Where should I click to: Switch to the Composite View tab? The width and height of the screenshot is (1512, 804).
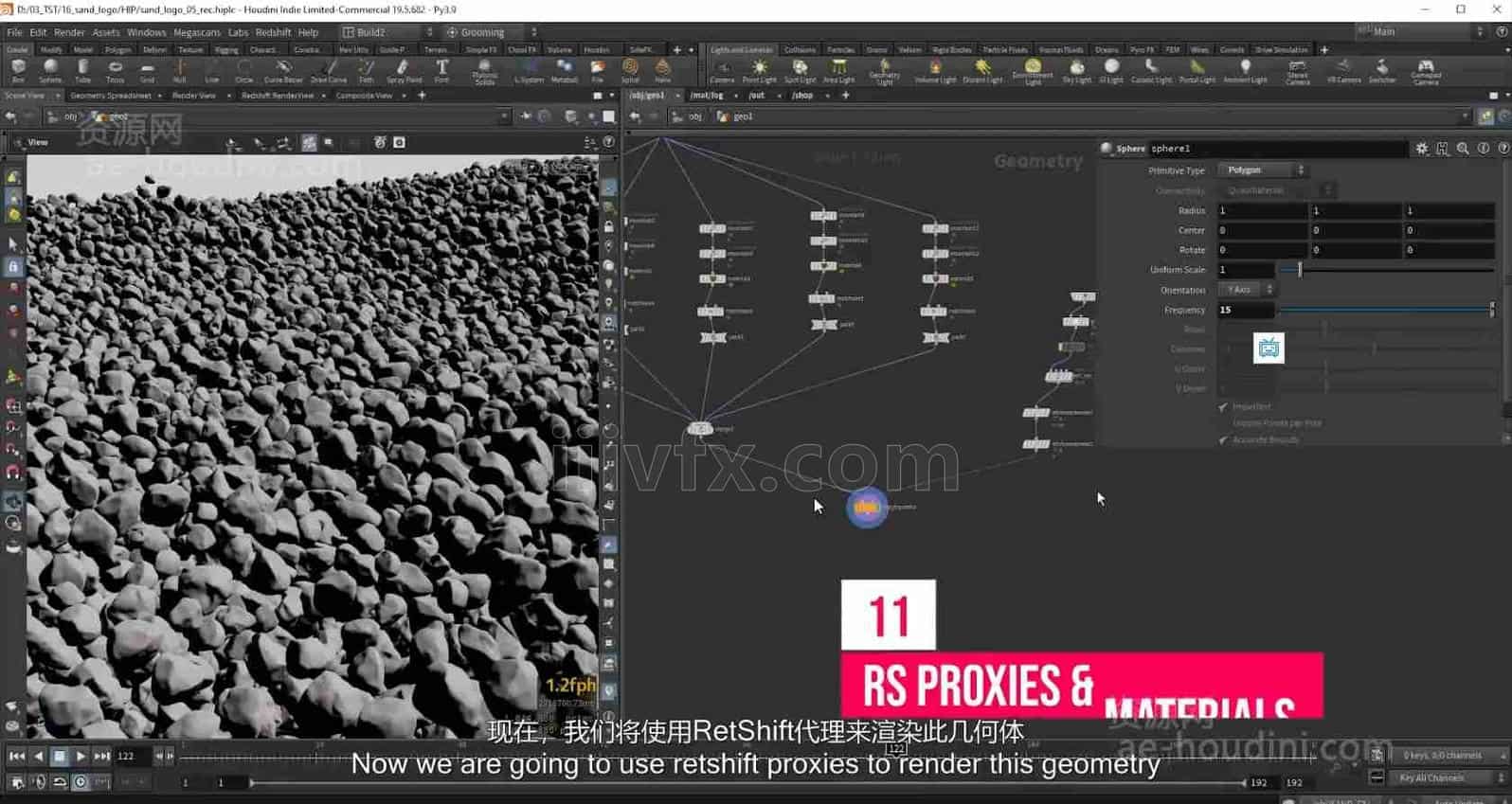(x=364, y=96)
